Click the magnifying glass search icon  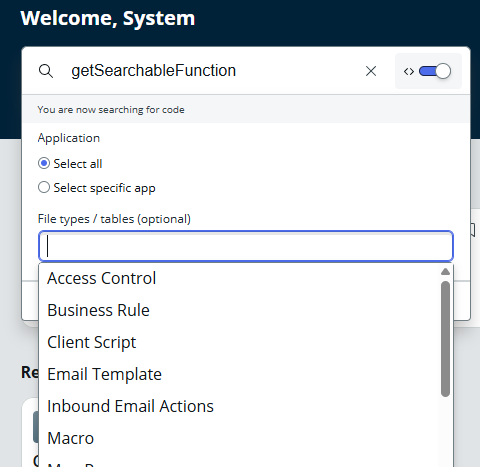point(46,71)
